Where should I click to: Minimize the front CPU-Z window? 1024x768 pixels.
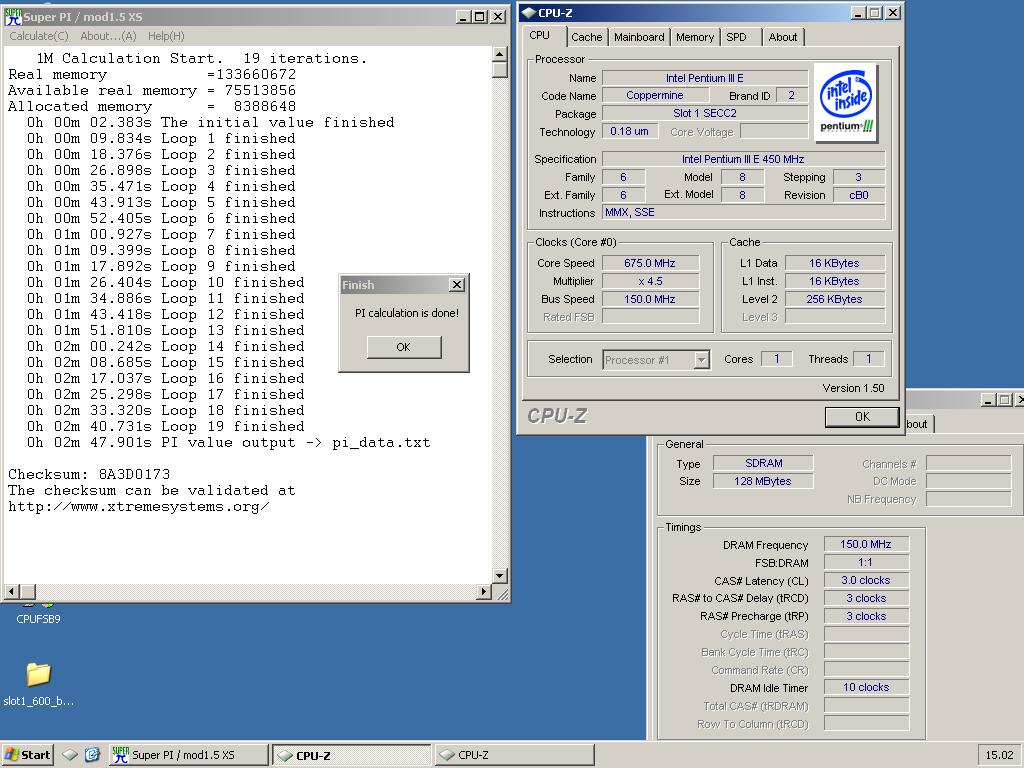[x=859, y=12]
